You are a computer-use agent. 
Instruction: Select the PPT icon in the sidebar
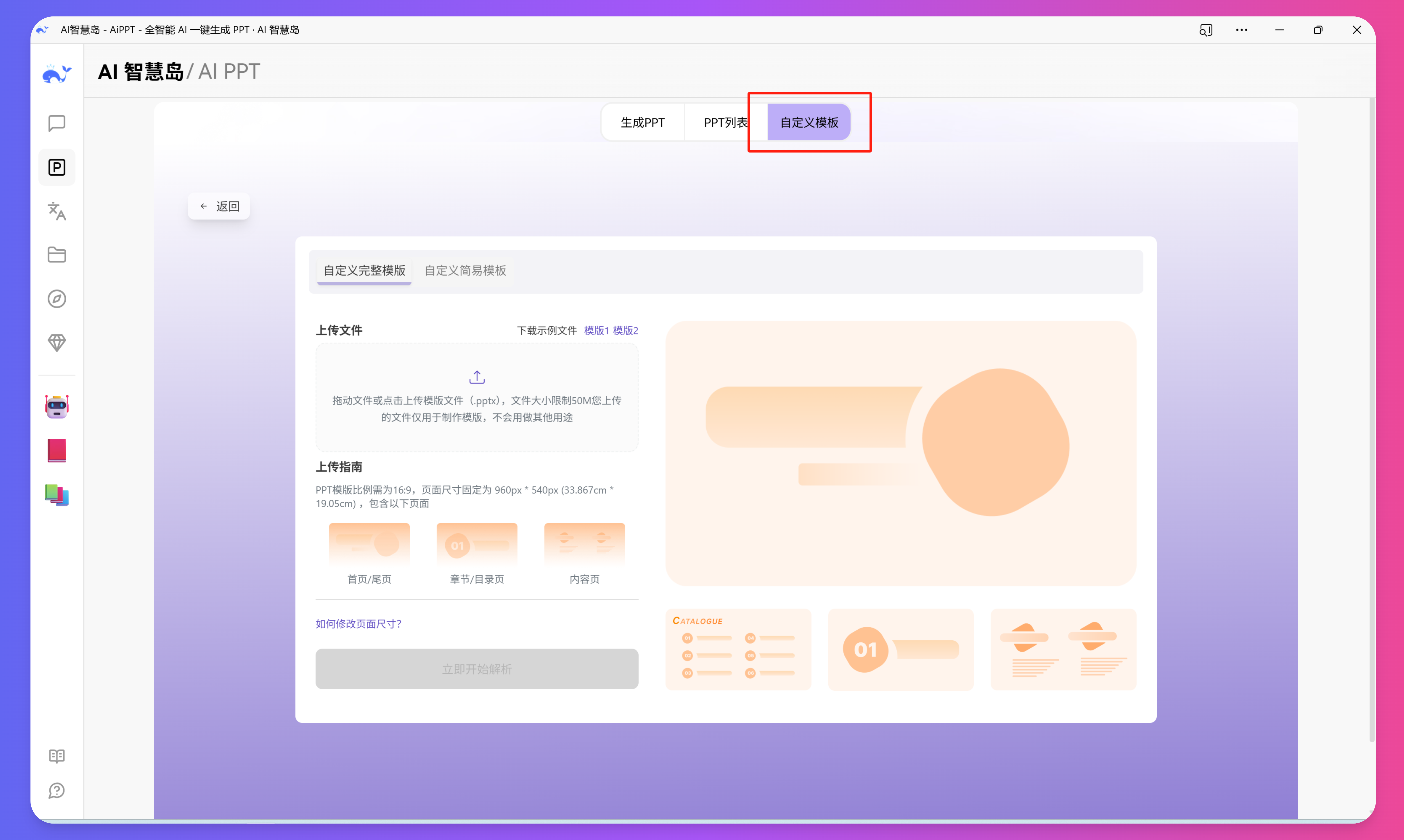pyautogui.click(x=57, y=168)
